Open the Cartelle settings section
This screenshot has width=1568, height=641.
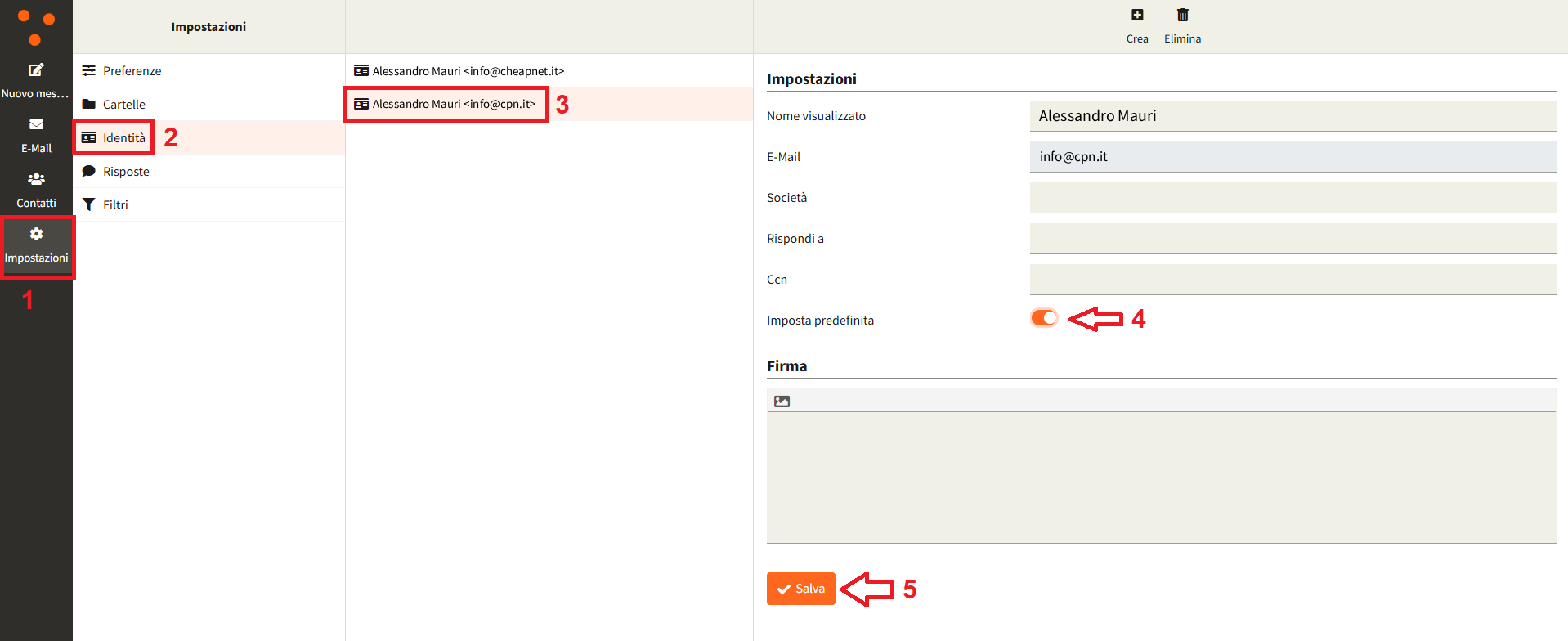[123, 105]
